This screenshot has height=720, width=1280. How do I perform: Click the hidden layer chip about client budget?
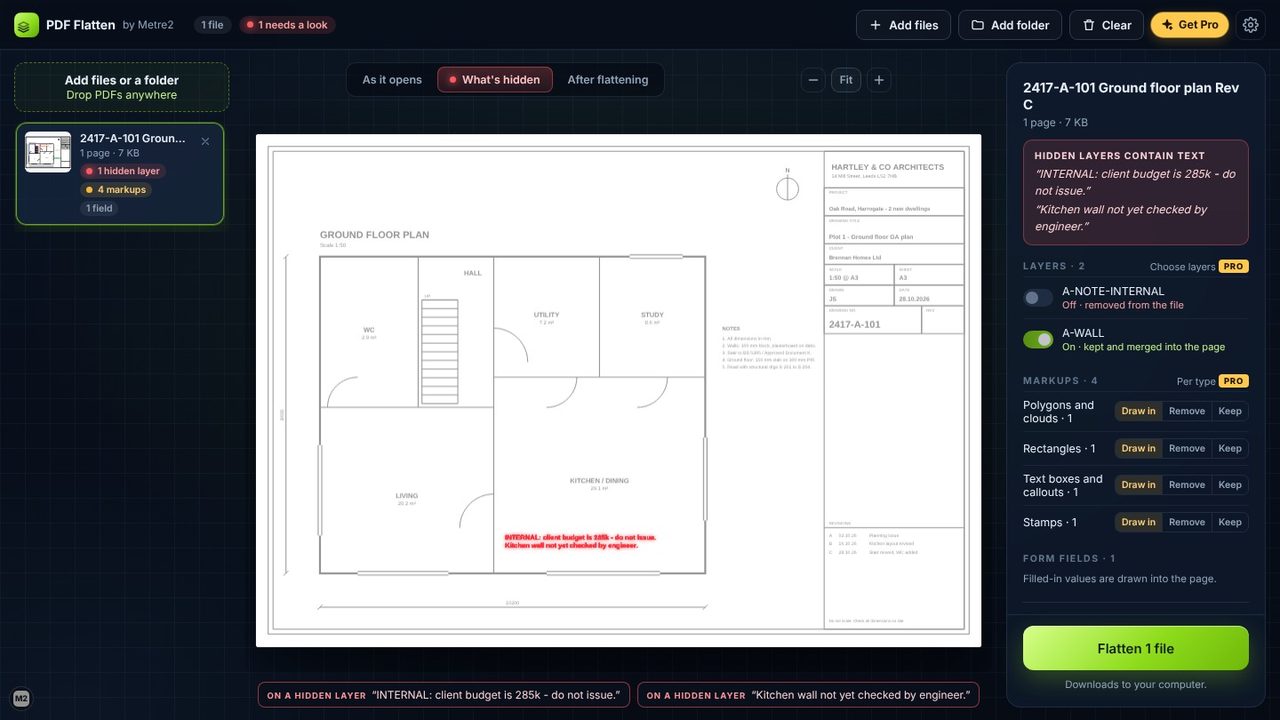444,695
